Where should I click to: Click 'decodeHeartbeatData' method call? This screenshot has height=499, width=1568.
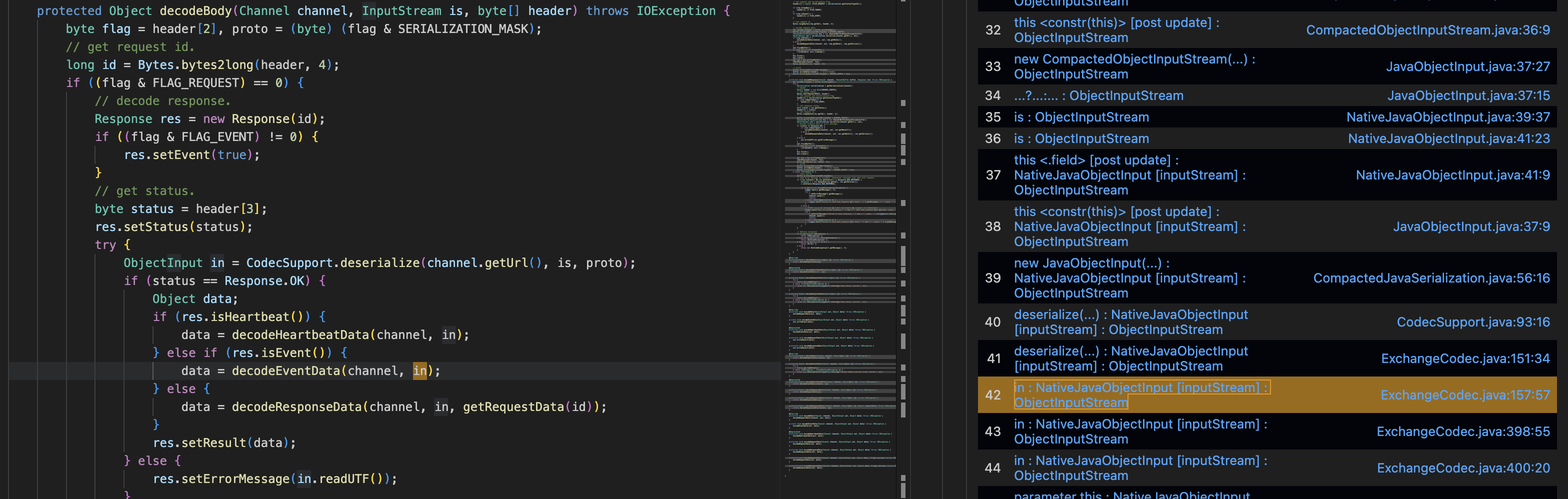click(300, 334)
